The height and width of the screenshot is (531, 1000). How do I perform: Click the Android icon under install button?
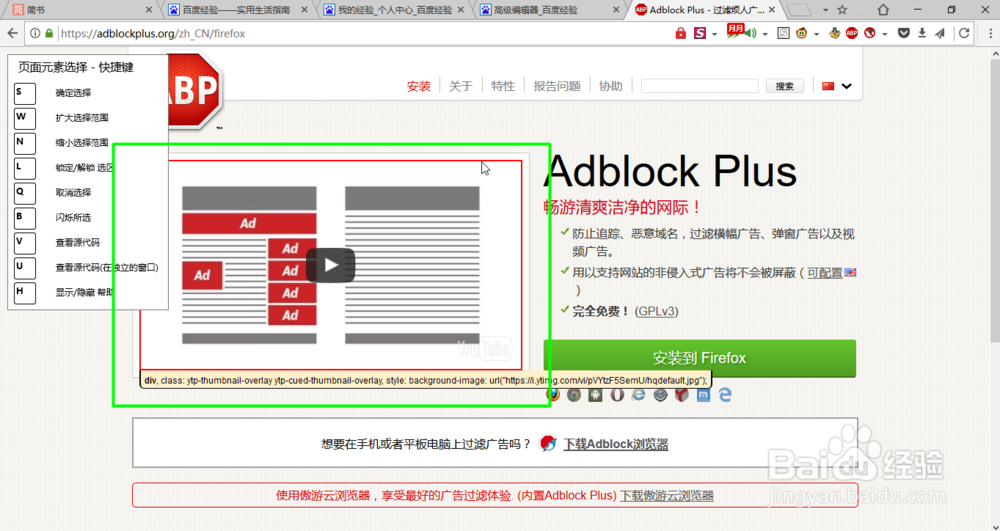click(x=596, y=395)
